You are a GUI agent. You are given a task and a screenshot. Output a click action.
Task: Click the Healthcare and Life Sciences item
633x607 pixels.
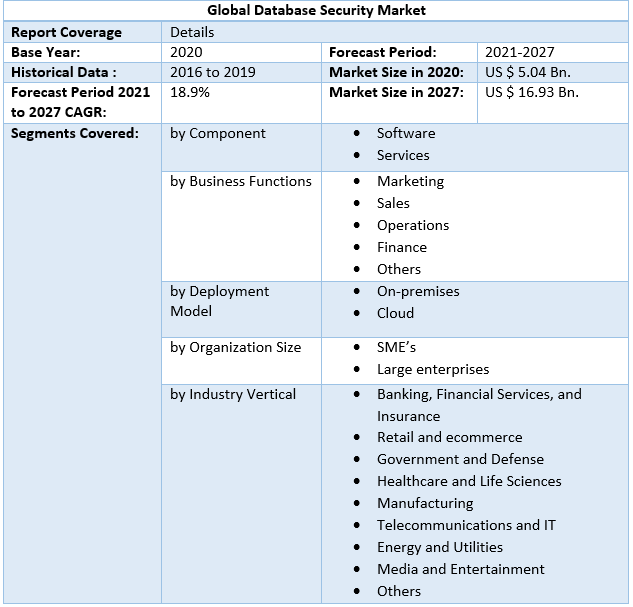click(x=469, y=481)
